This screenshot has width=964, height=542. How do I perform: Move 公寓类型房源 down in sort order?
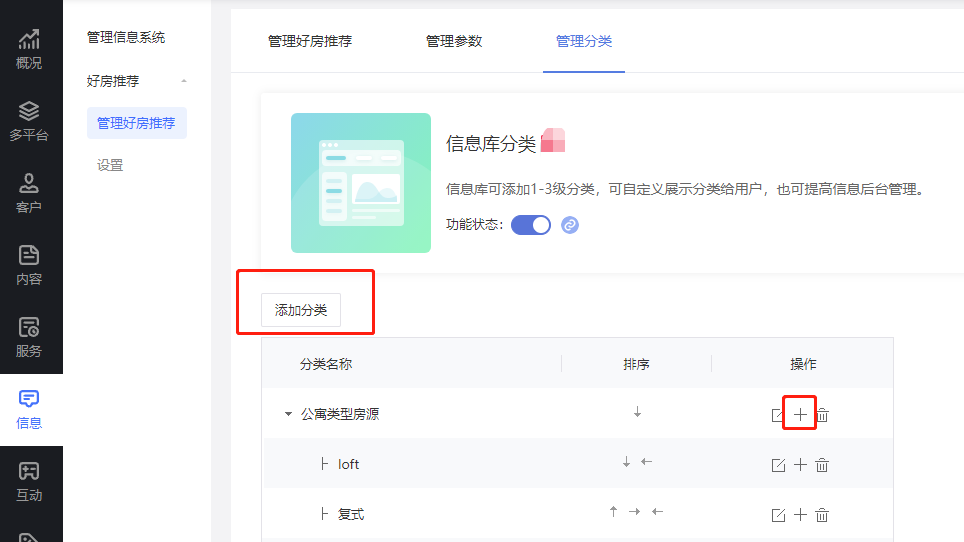pyautogui.click(x=638, y=412)
